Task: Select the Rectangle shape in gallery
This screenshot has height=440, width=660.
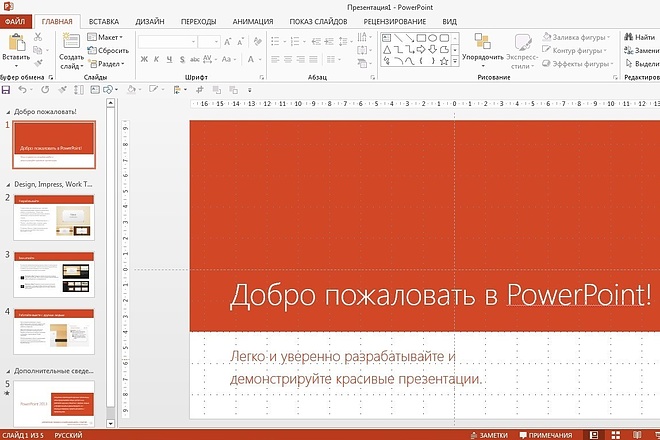Action: click(421, 38)
